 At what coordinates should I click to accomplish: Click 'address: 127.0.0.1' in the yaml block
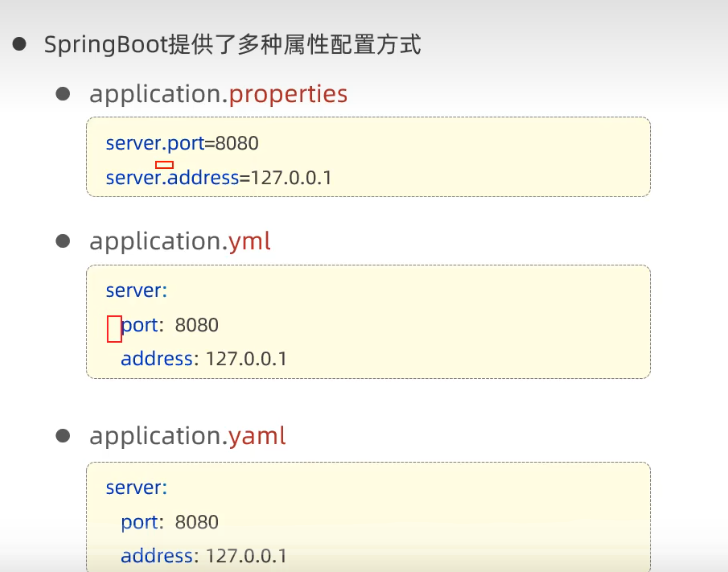(x=204, y=555)
